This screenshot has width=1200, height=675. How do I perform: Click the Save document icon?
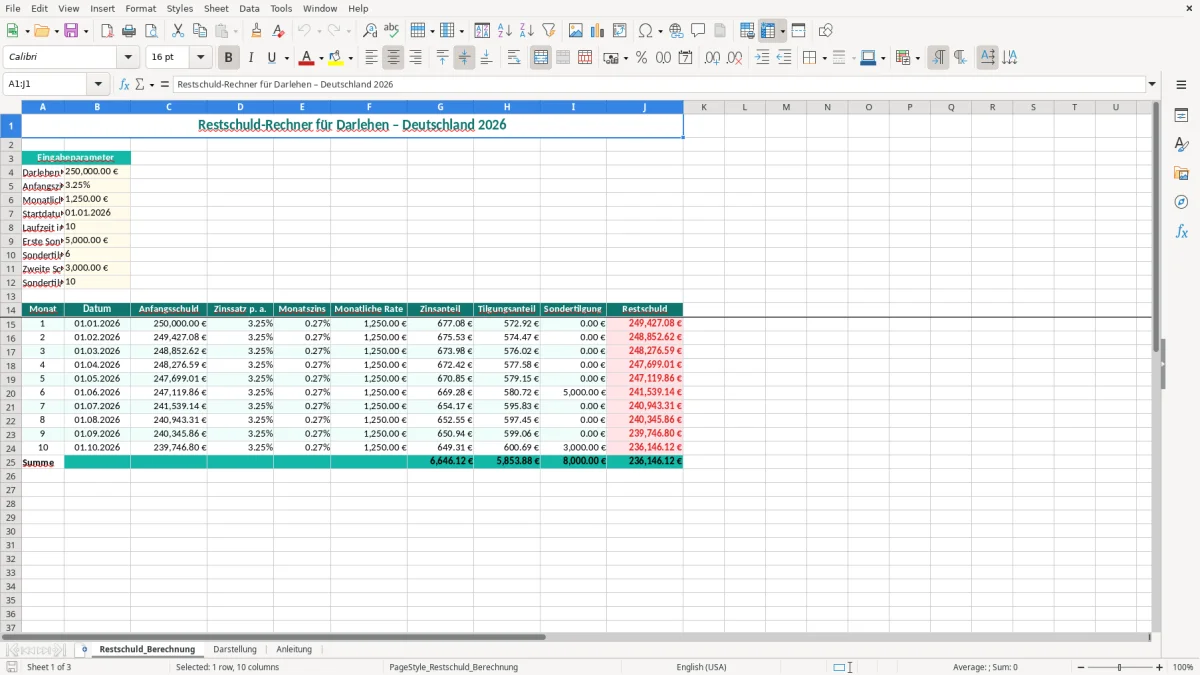tap(71, 31)
